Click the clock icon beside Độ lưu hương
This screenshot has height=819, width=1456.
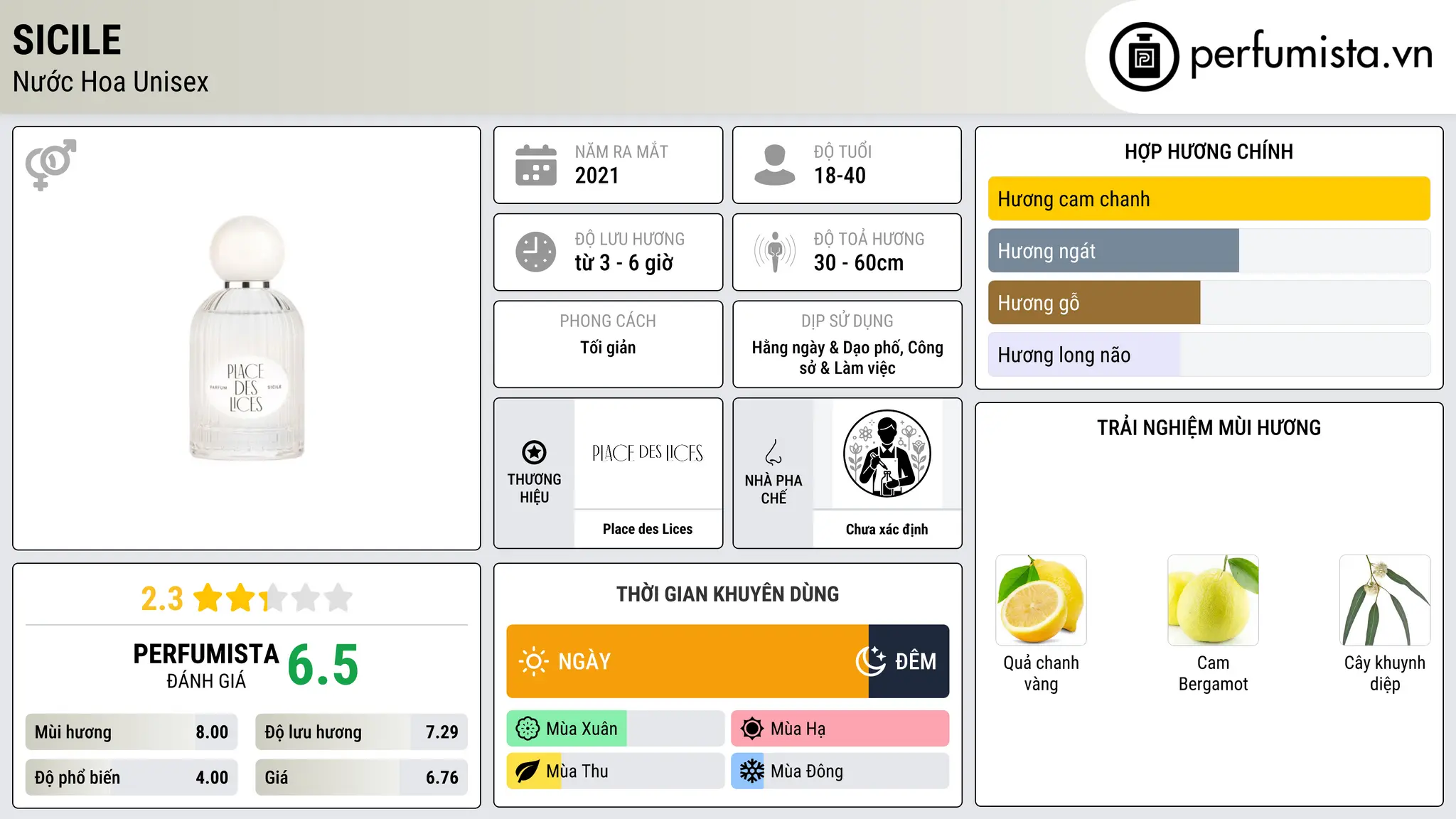536,252
